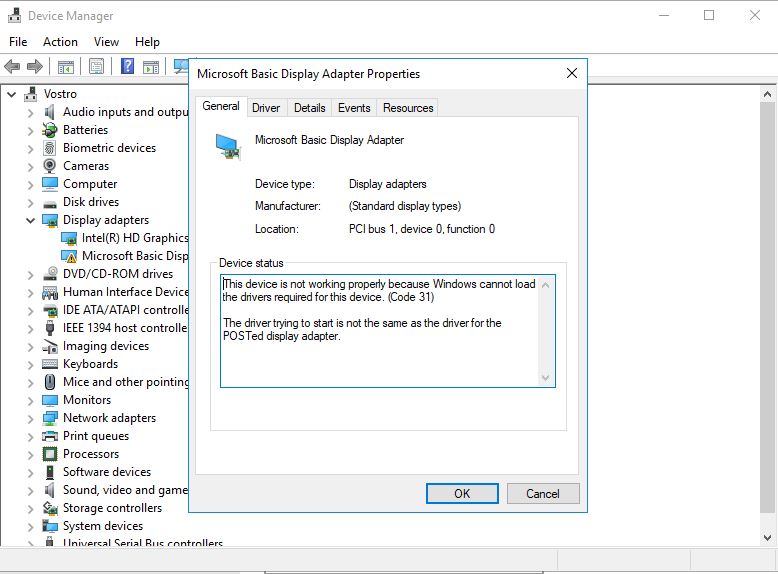Click the Properties toolbar icon

pyautogui.click(x=96, y=66)
